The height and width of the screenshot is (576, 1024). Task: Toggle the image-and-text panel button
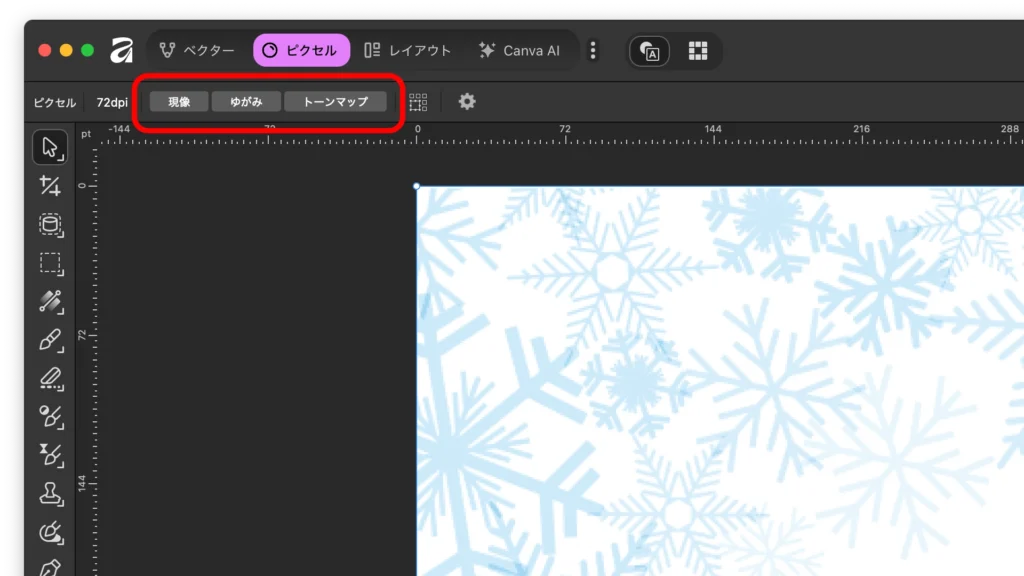tap(649, 51)
